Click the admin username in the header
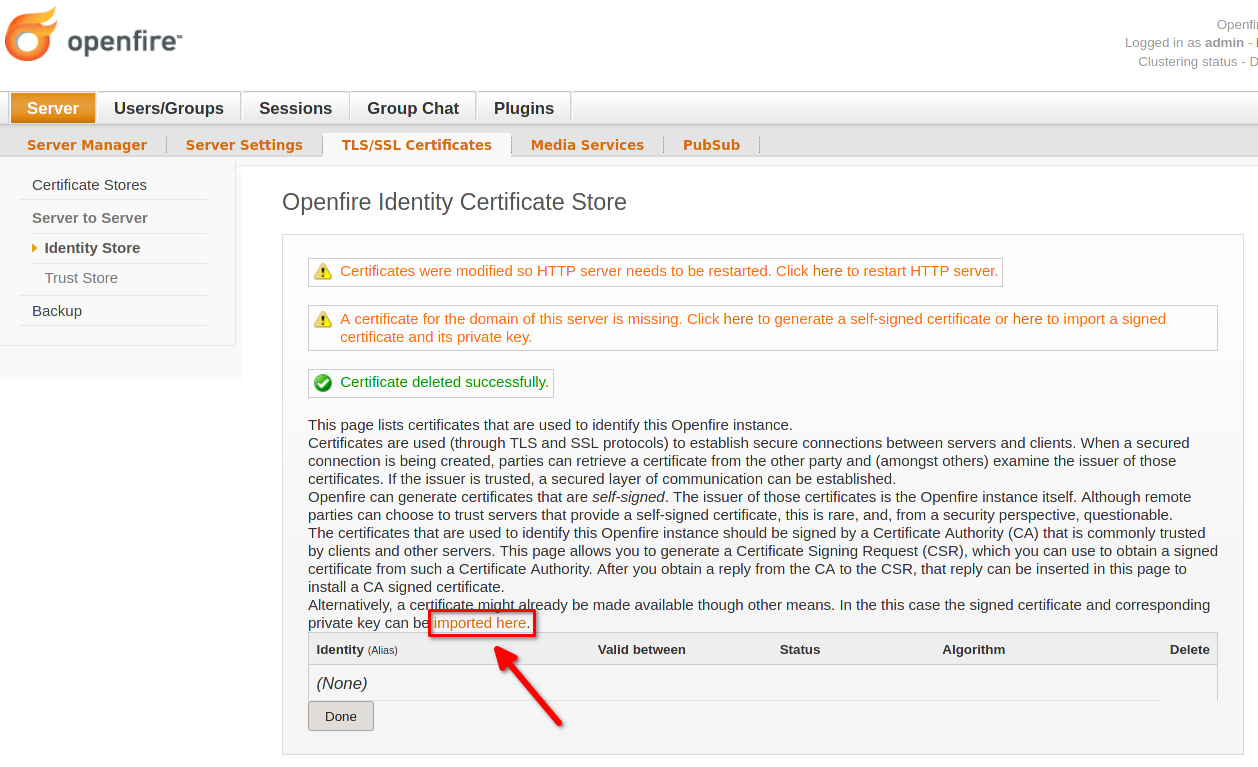 click(x=1224, y=43)
